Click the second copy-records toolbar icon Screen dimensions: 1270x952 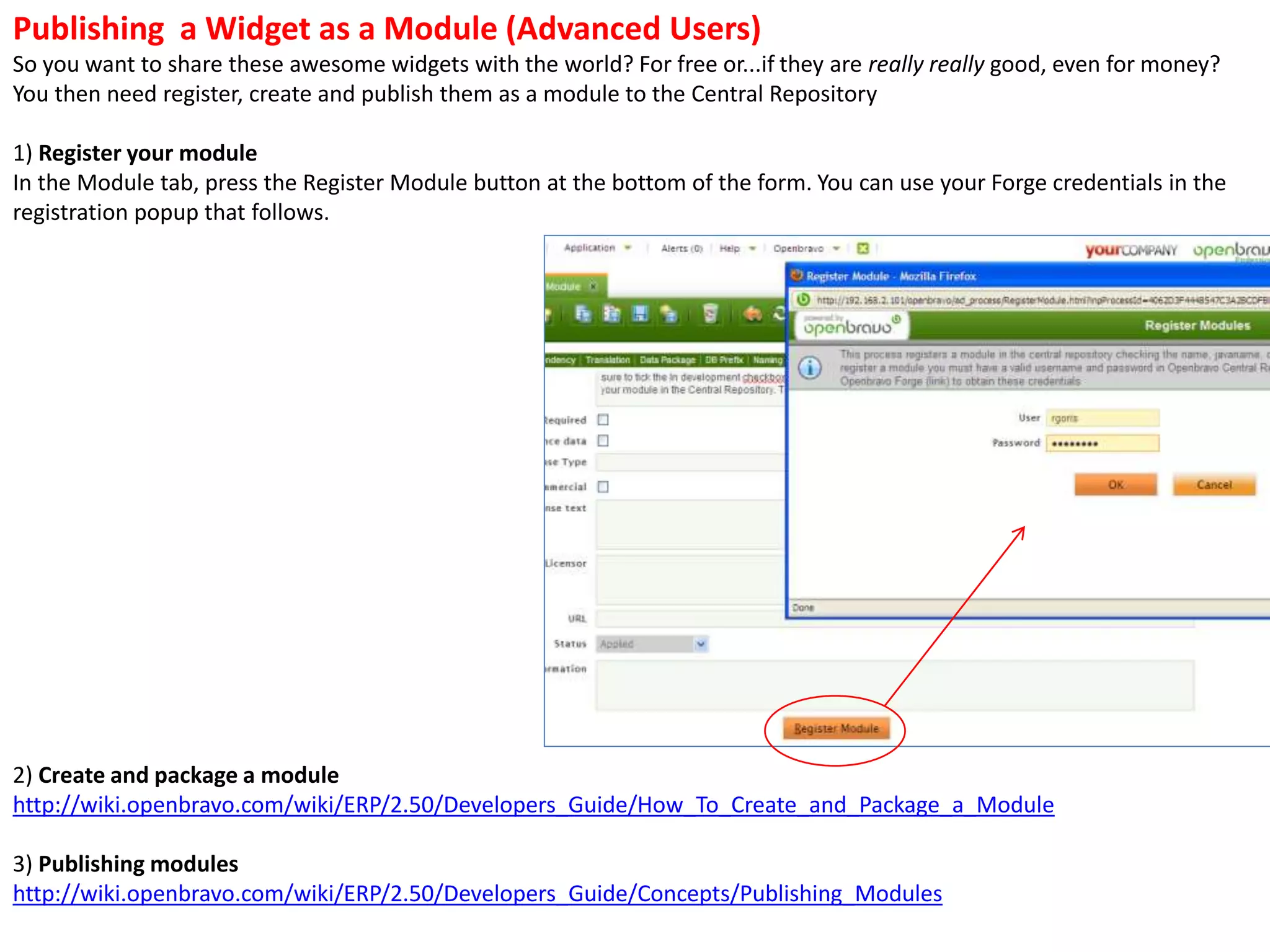pyautogui.click(x=611, y=315)
